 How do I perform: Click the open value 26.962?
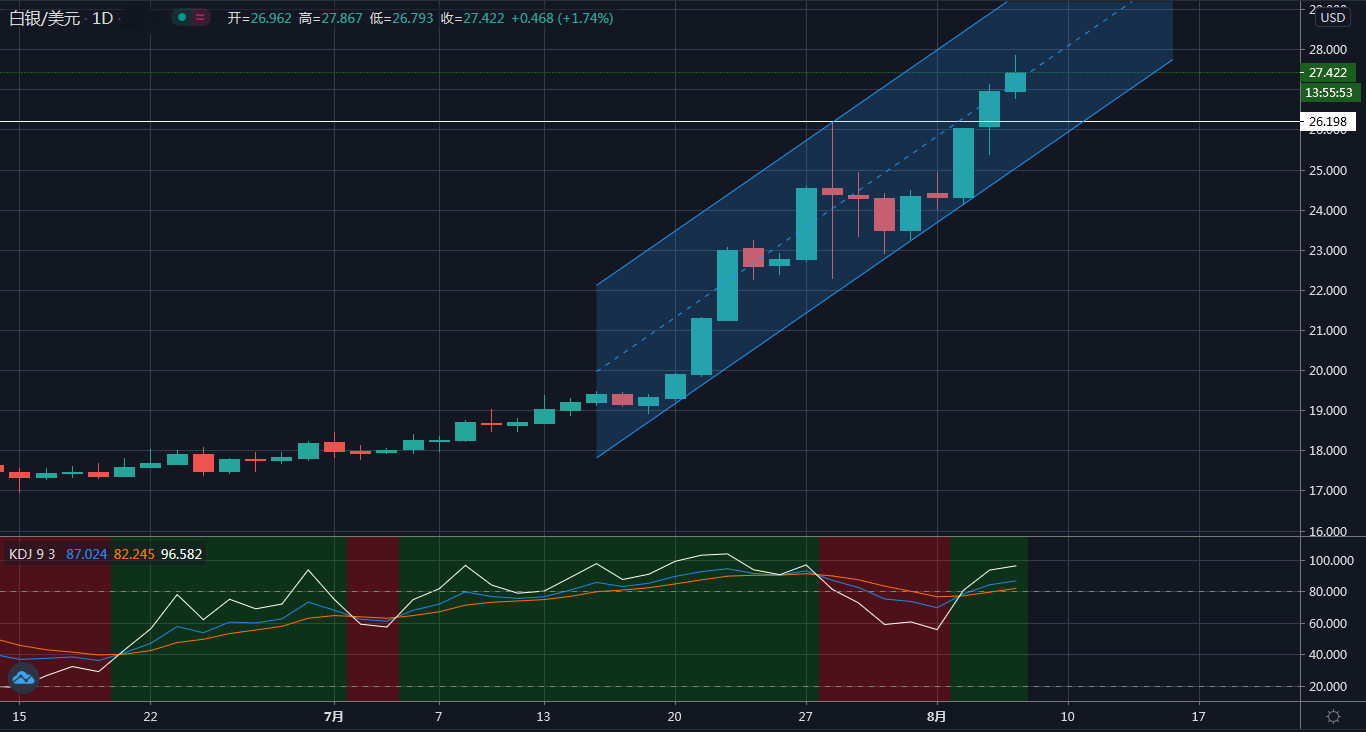(x=271, y=18)
